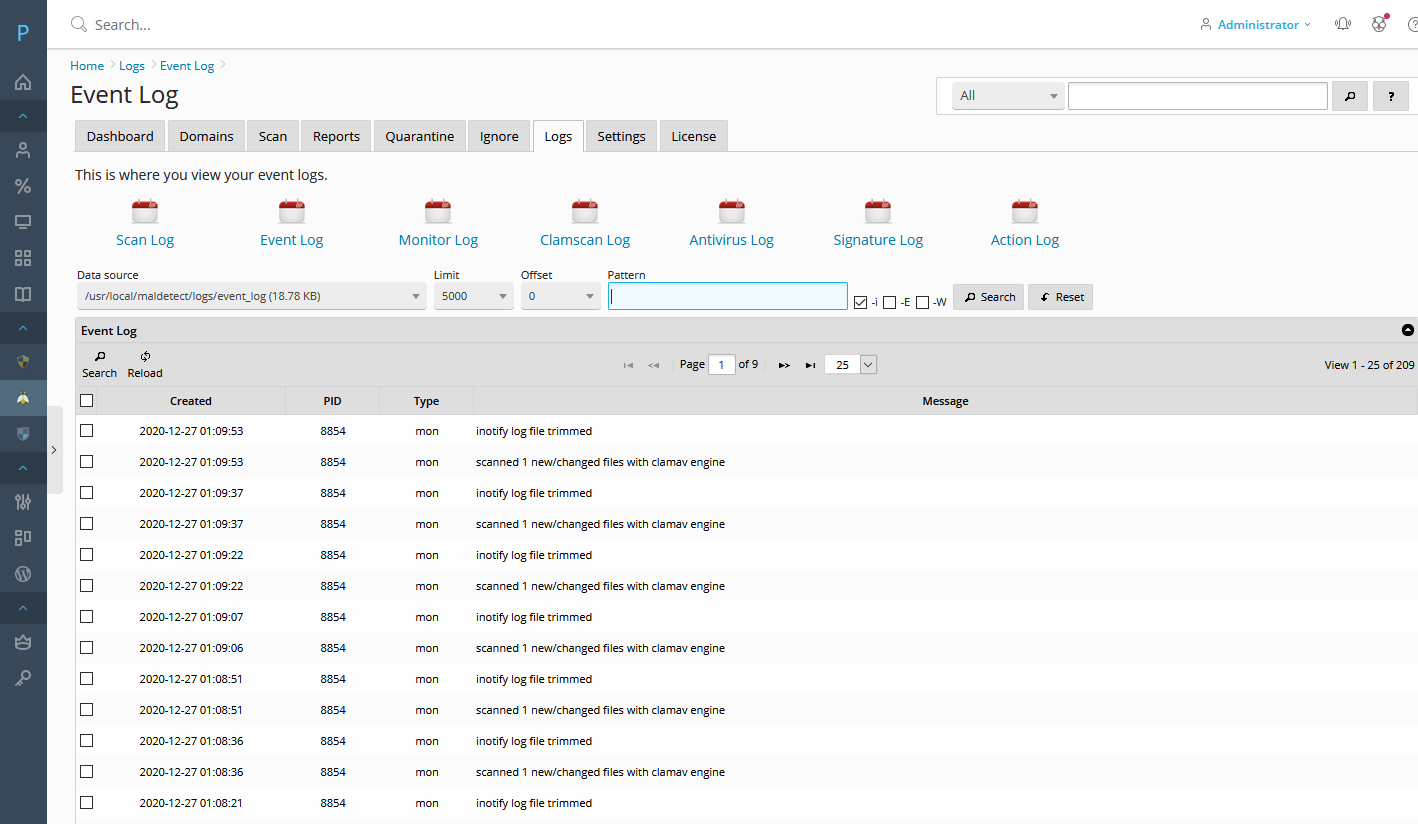This screenshot has width=1418, height=824.
Task: Click the Plesk logo at sidebar top
Action: [x=23, y=33]
